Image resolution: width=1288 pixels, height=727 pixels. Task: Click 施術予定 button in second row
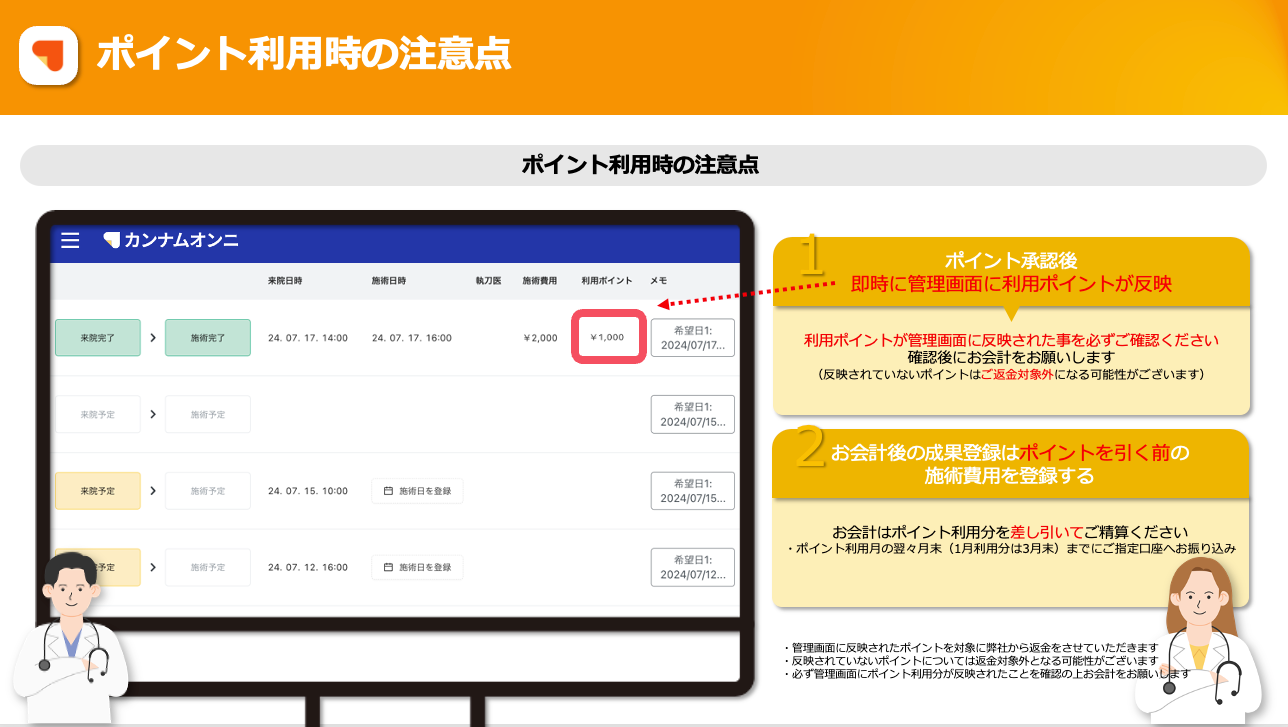208,414
